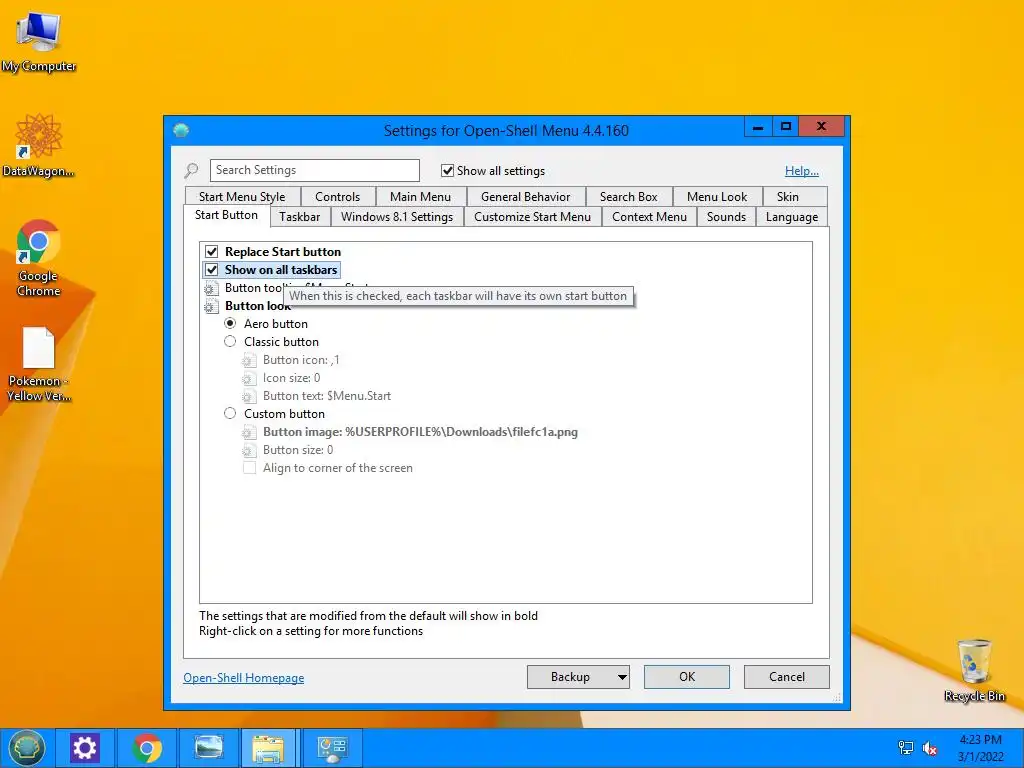Select the Start Button tab

[x=226, y=215]
